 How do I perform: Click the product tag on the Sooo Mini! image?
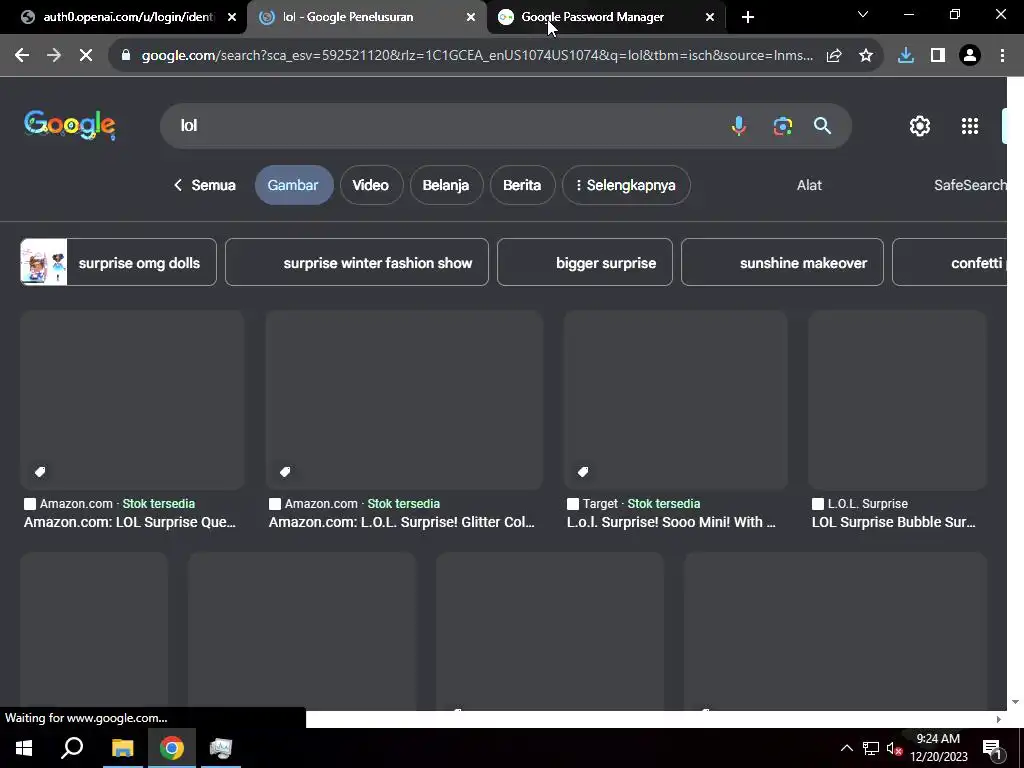(583, 472)
